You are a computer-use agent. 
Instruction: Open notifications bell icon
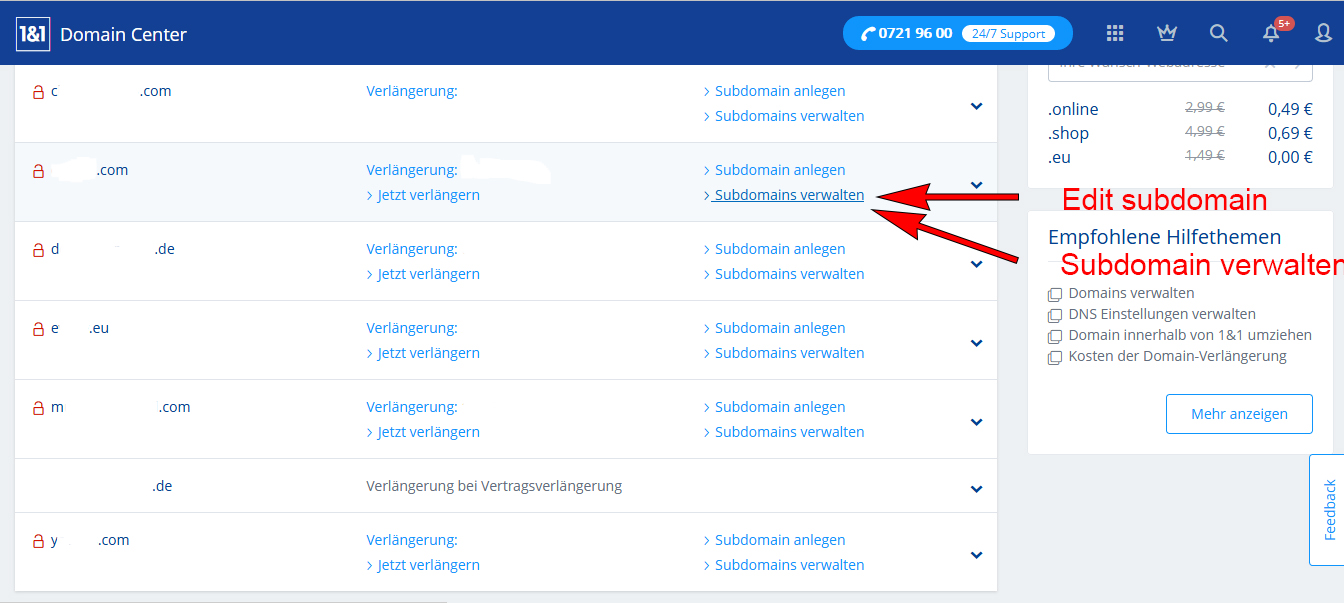[x=1271, y=34]
